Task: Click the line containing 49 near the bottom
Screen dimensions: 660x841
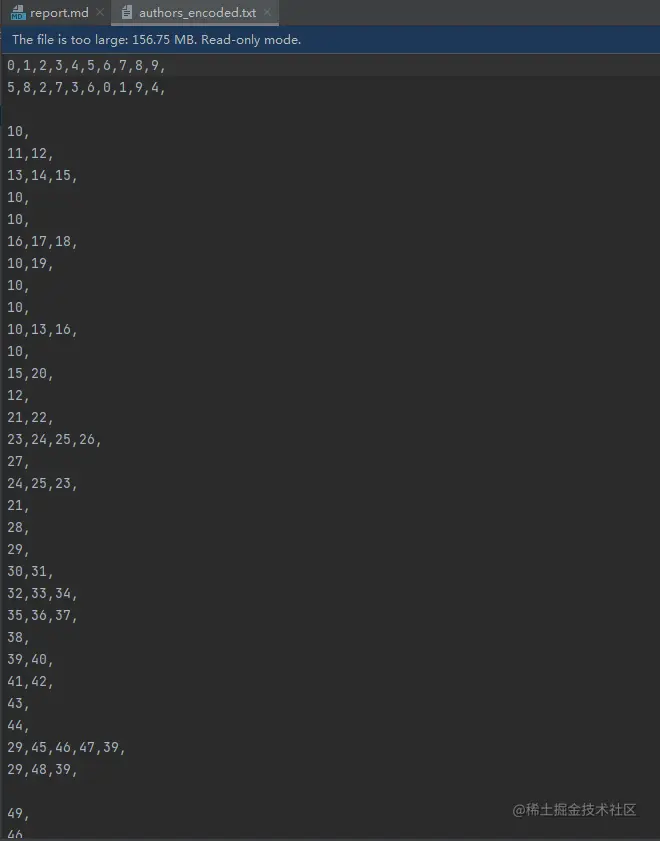Action: coord(16,815)
